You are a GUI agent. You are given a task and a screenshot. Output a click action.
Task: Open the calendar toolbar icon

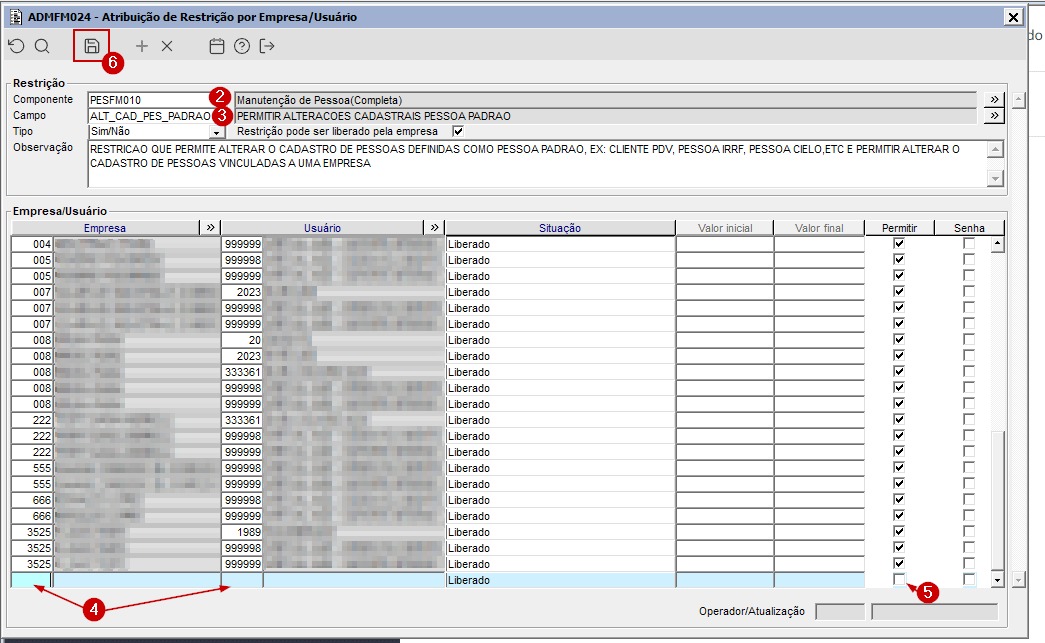pos(217,46)
